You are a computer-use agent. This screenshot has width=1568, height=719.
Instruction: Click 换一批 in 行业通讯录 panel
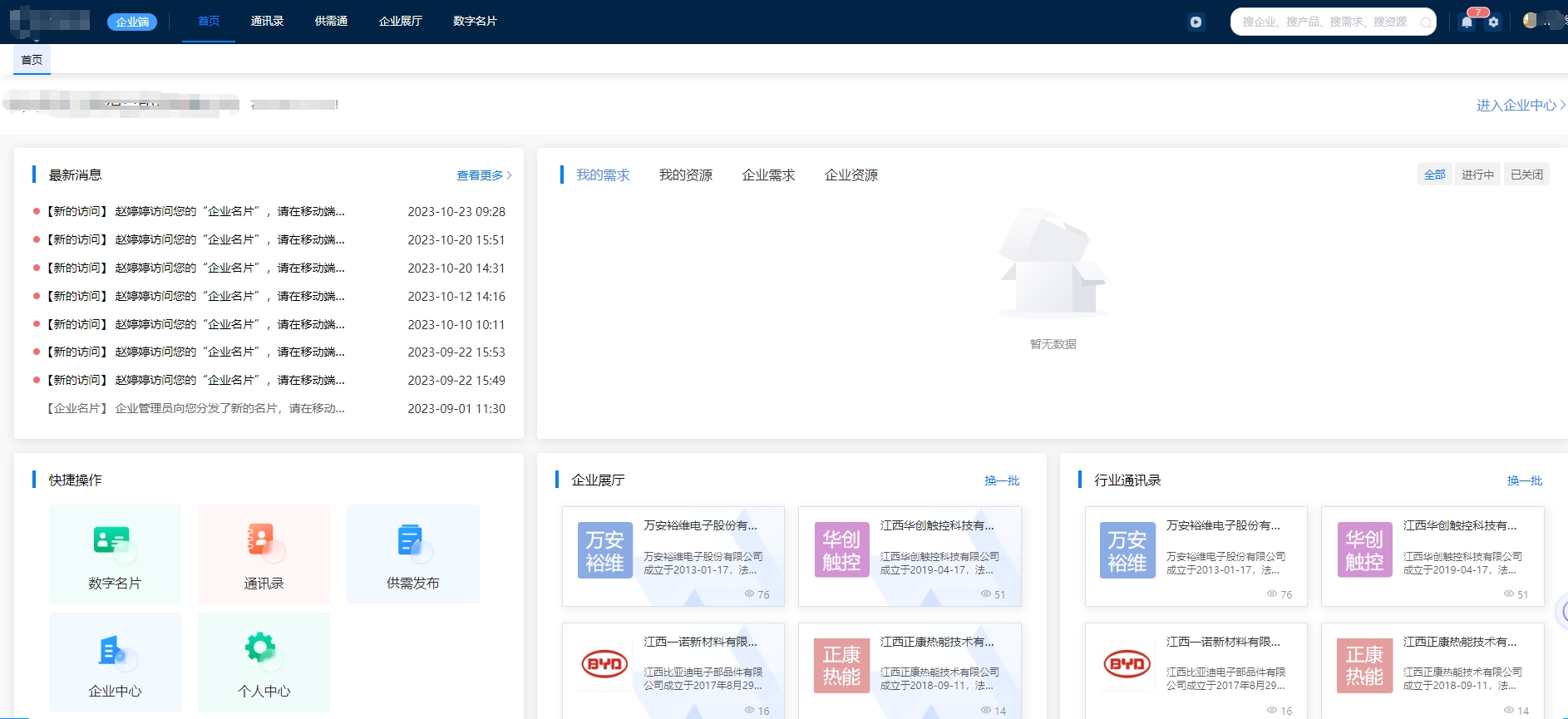(x=1525, y=480)
